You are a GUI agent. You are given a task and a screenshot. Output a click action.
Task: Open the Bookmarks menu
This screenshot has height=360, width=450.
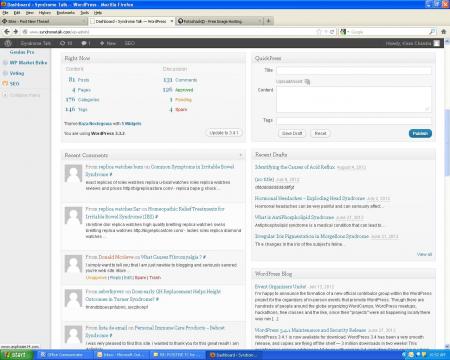pyautogui.click(x=65, y=13)
